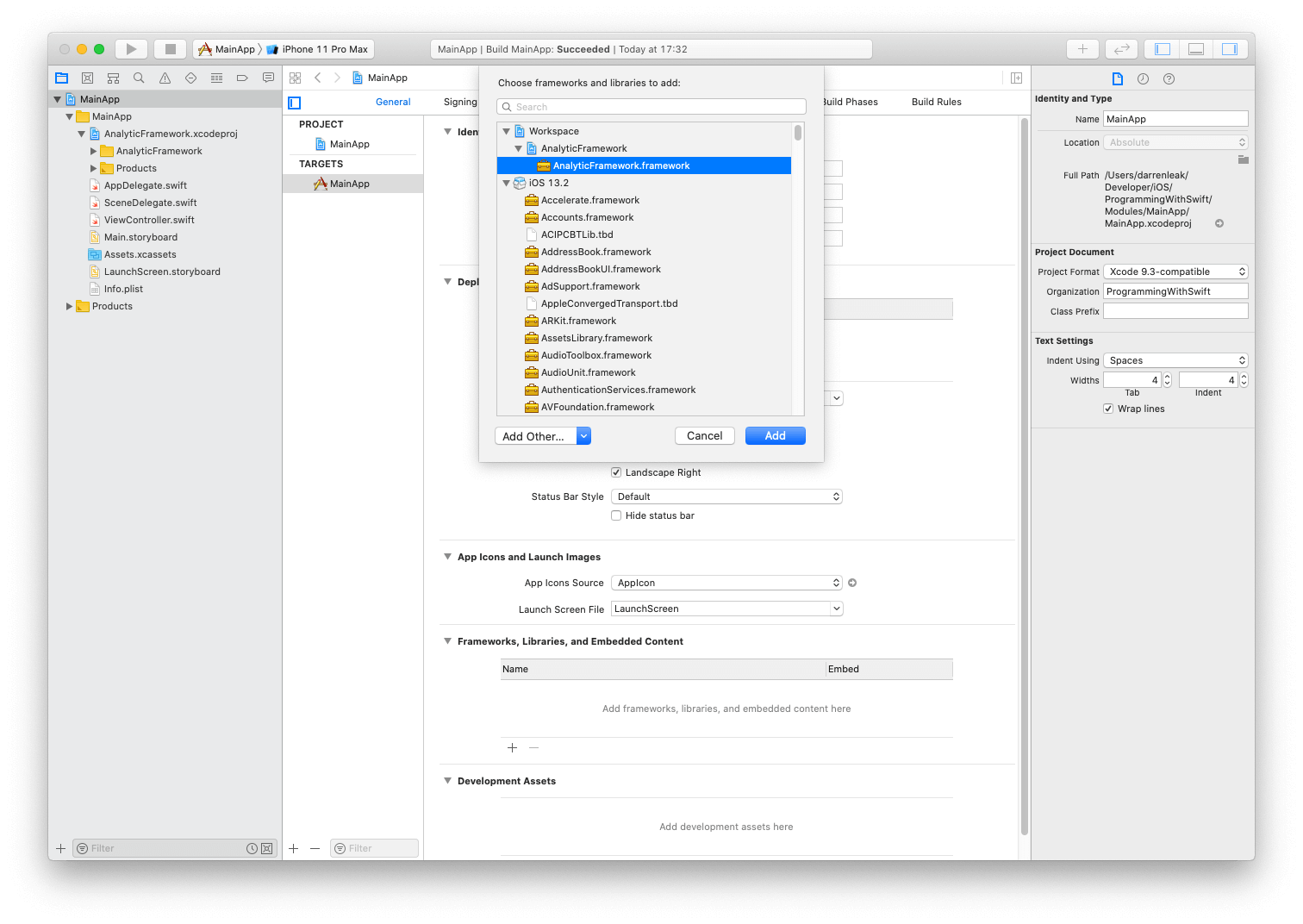Show the Breakpoint navigator
The image size is (1303, 924).
tap(242, 78)
